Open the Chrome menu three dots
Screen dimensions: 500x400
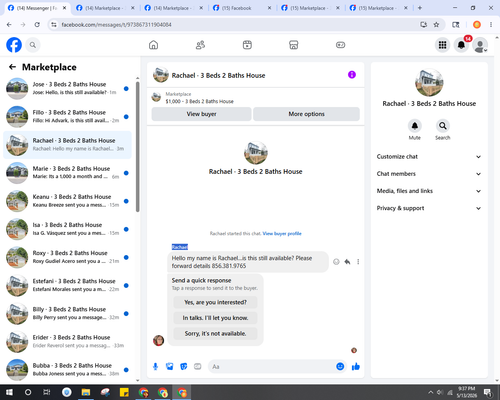pyautogui.click(x=491, y=24)
